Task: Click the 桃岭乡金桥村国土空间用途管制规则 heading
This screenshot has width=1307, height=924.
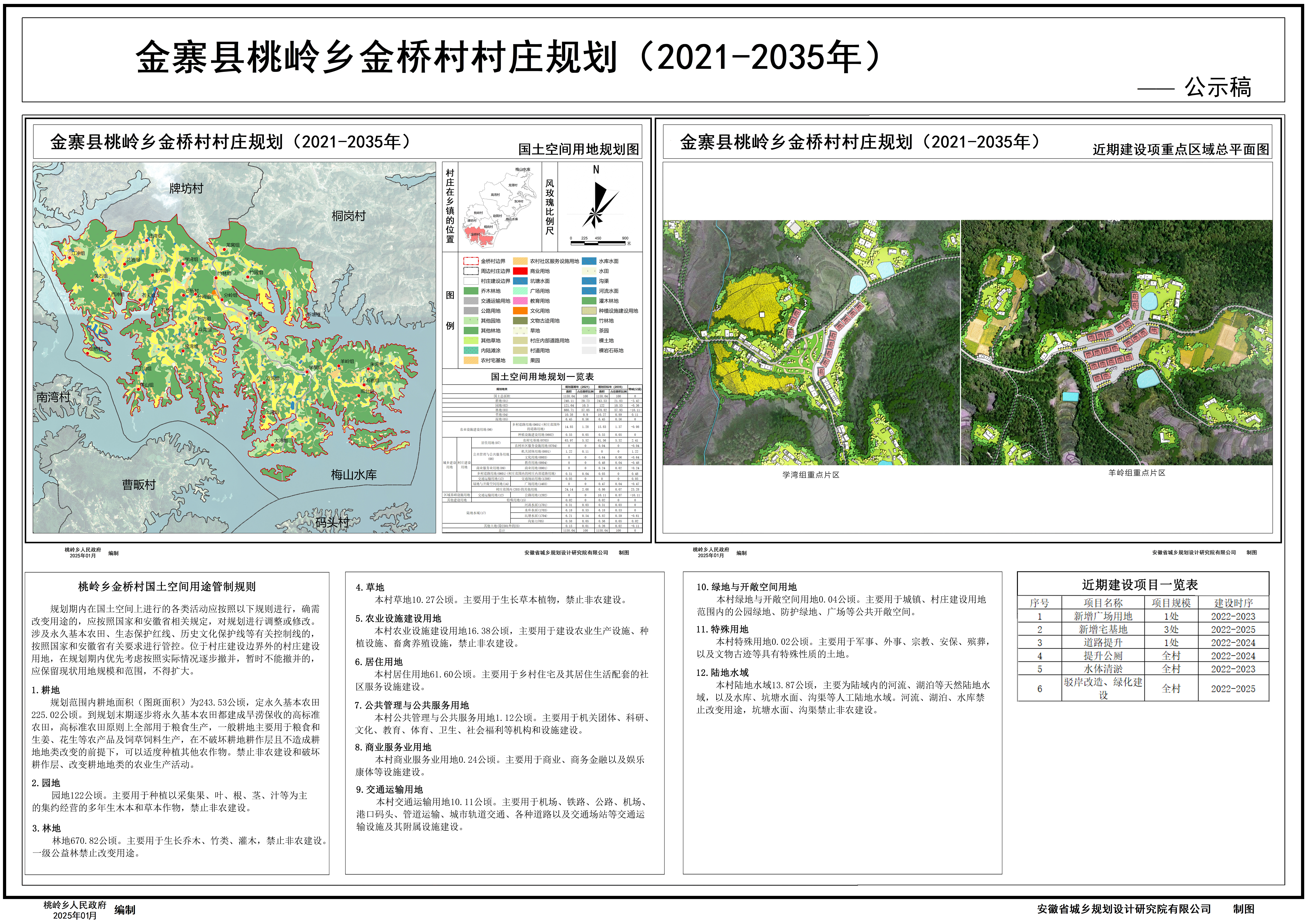Action: pos(167,586)
